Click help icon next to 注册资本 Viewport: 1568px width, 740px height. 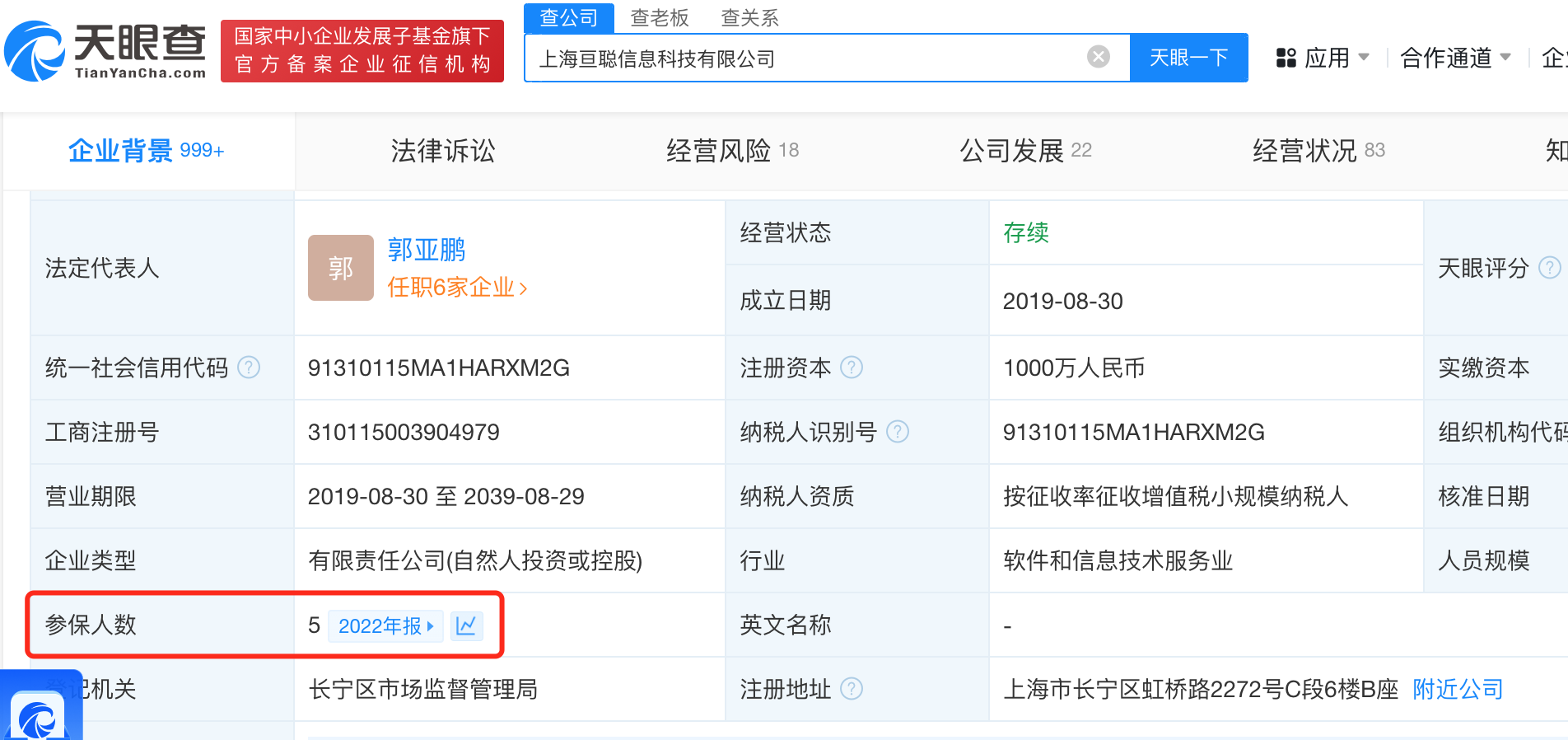click(x=852, y=368)
